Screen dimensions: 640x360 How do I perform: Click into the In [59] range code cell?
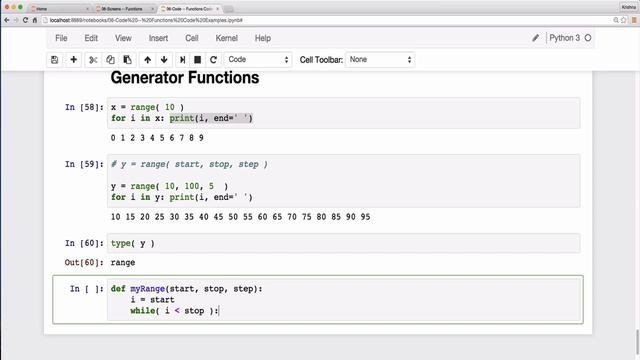[343, 181]
